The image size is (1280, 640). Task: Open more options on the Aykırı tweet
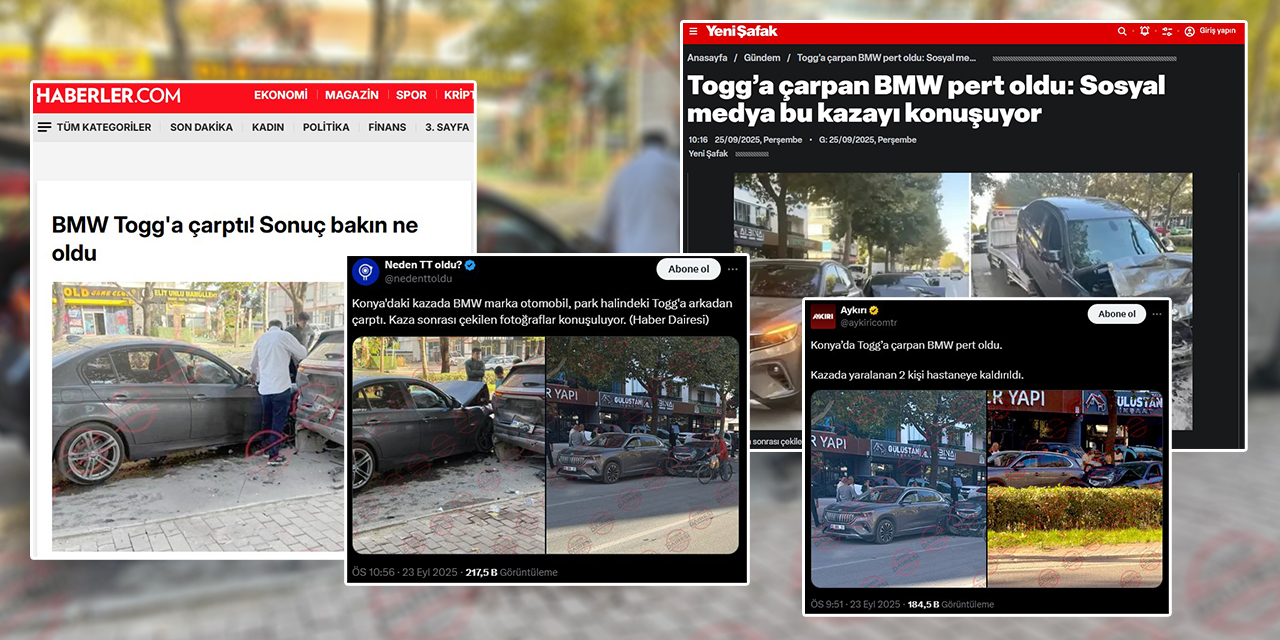(1156, 313)
